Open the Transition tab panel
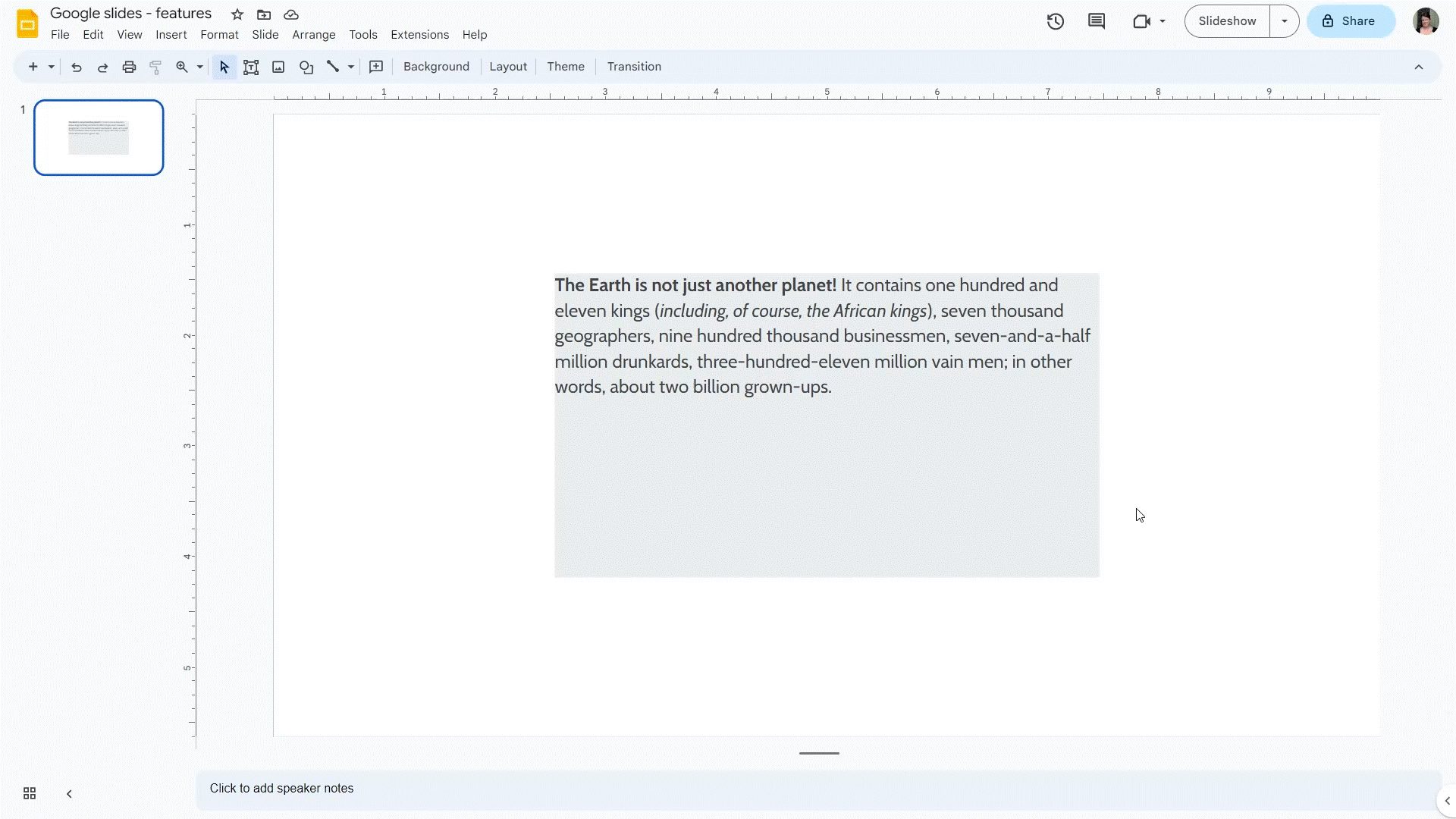Image resolution: width=1456 pixels, height=819 pixels. 634,66
